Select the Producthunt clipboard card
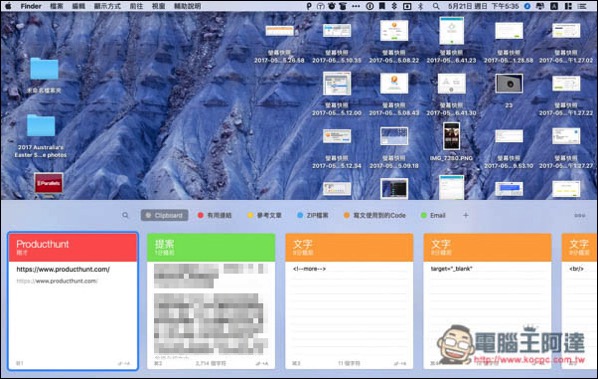 (x=73, y=301)
